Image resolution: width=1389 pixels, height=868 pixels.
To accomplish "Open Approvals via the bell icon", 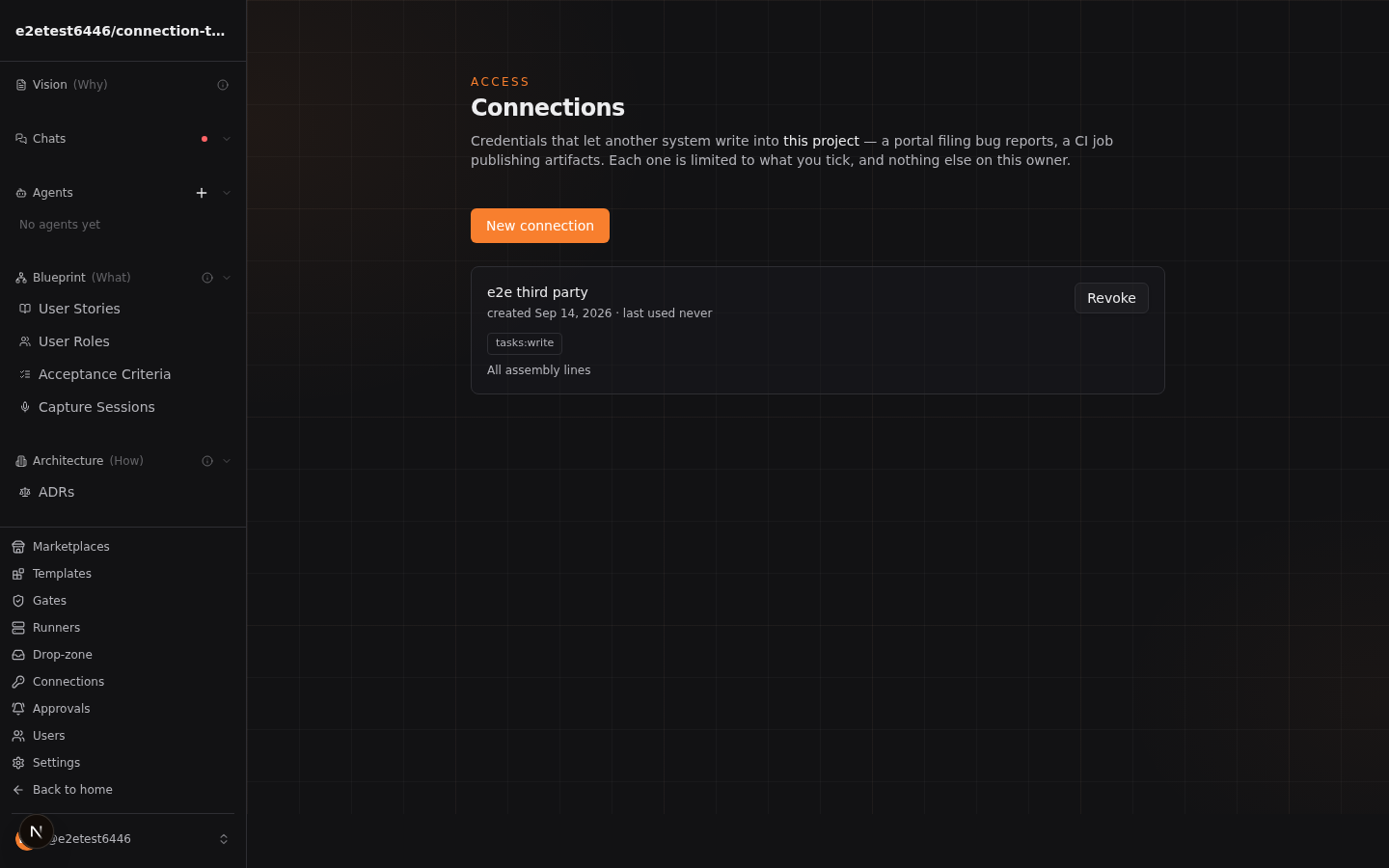I will [18, 709].
